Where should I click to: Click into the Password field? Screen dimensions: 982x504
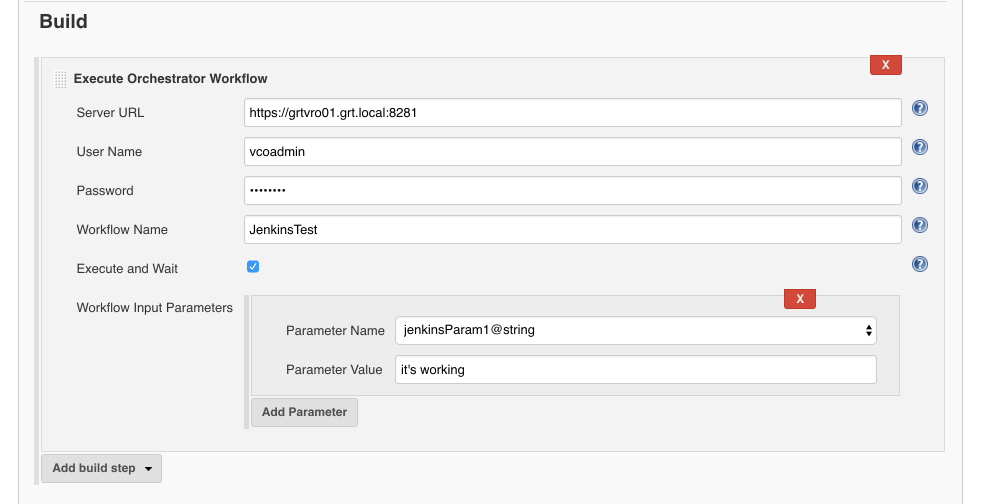[572, 190]
